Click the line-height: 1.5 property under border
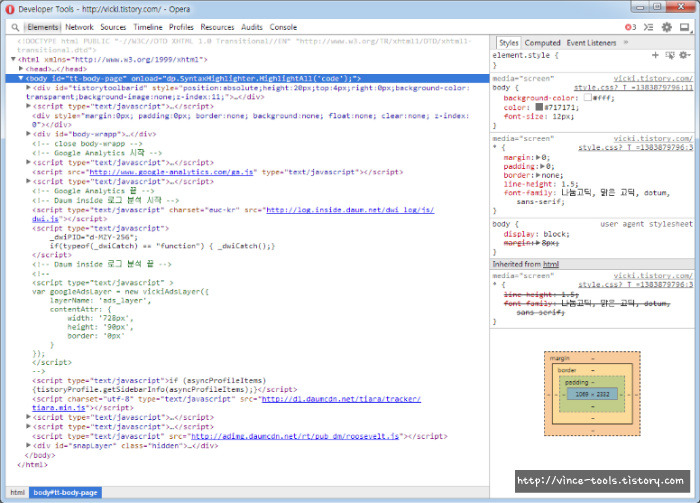 541,184
